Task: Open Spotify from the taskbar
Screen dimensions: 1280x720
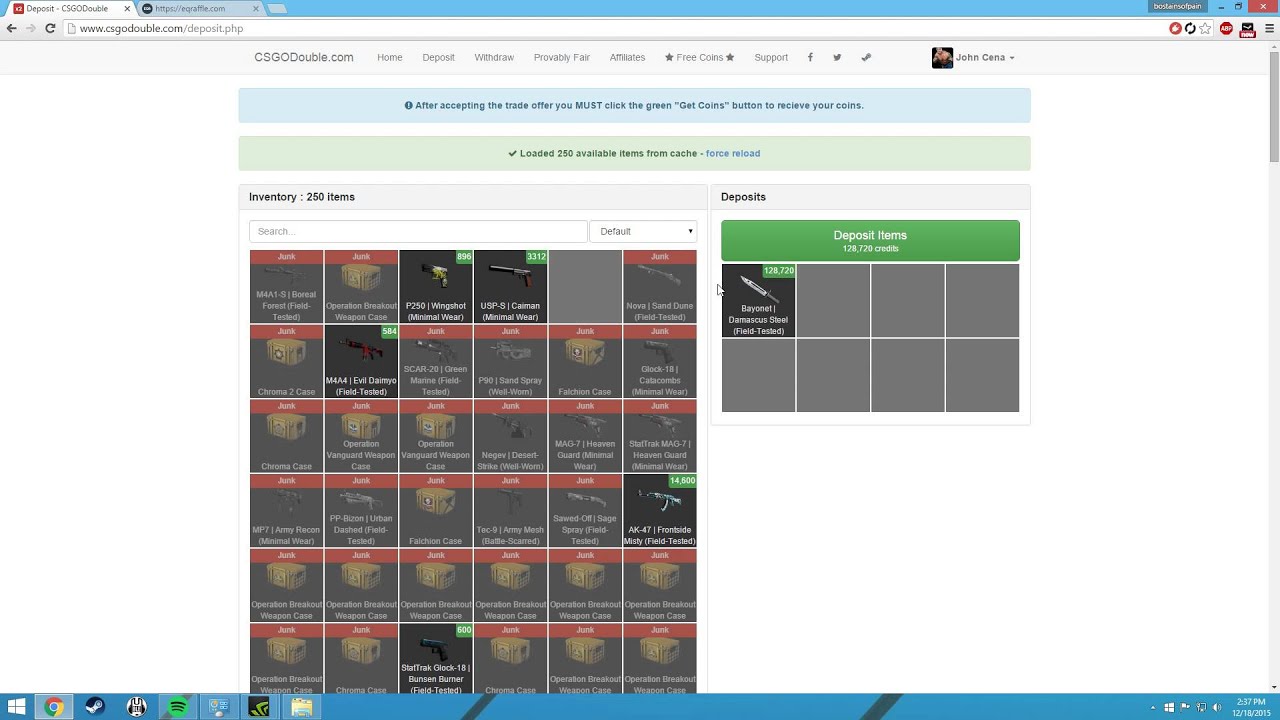Action: (178, 707)
